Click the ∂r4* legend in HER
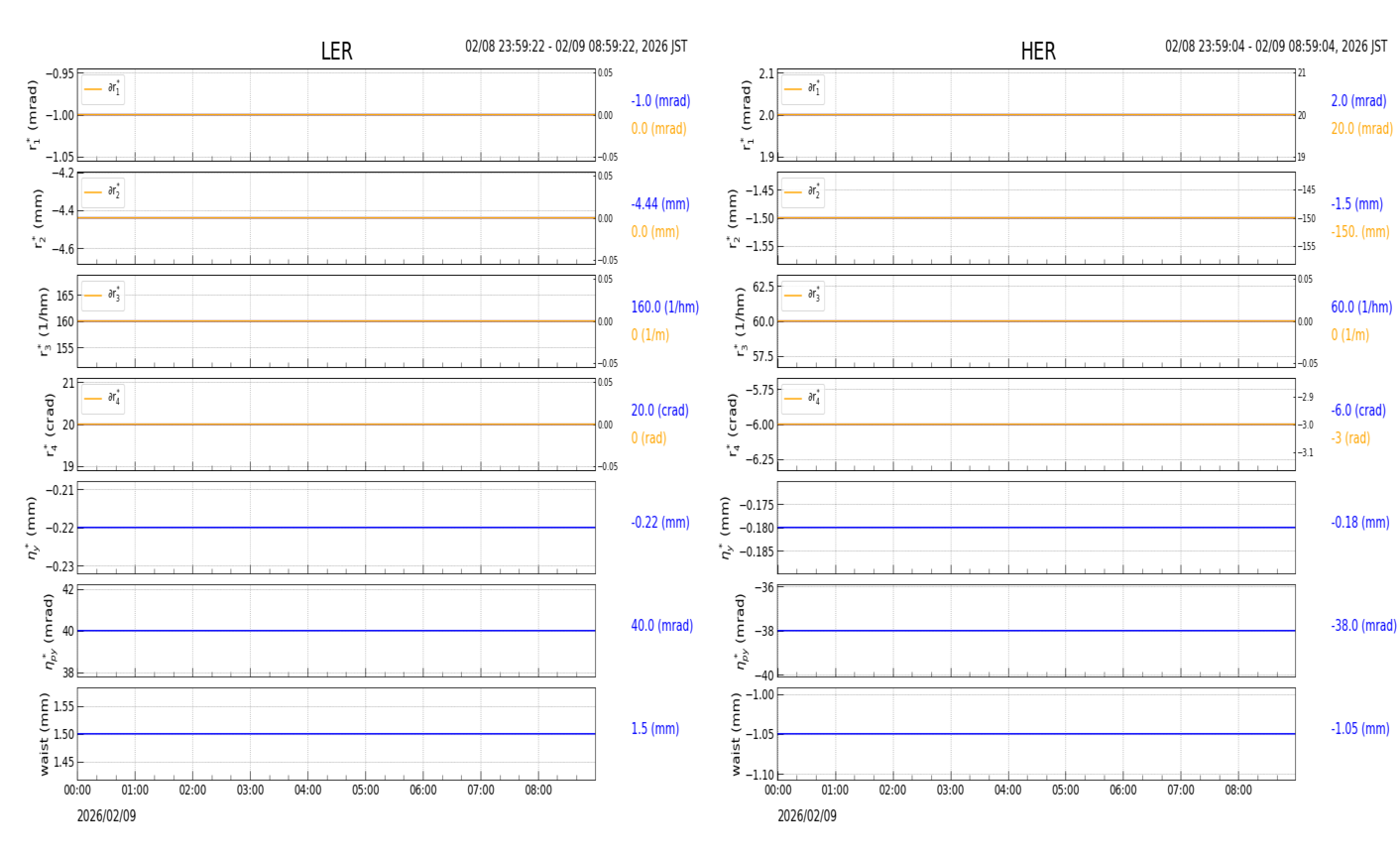 (803, 399)
